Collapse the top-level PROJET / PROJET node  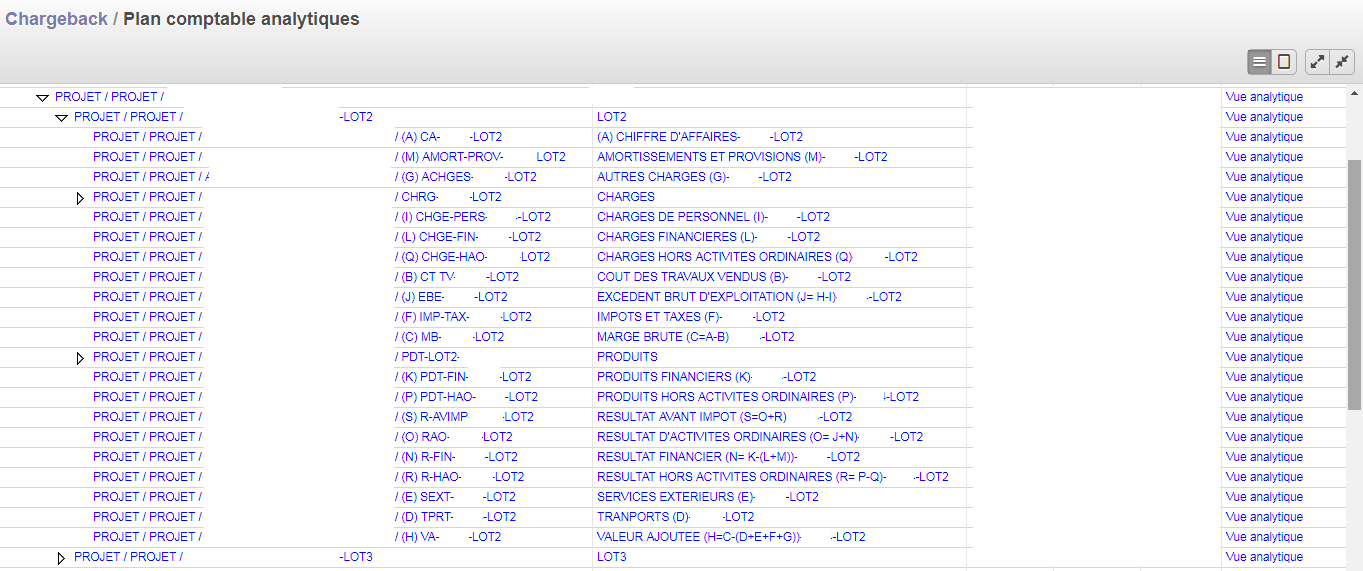pyautogui.click(x=42, y=98)
